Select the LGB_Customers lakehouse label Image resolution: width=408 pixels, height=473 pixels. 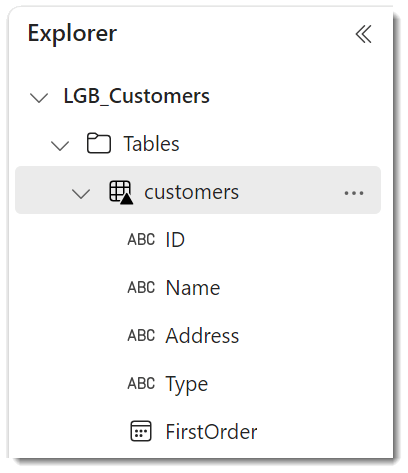coord(136,96)
